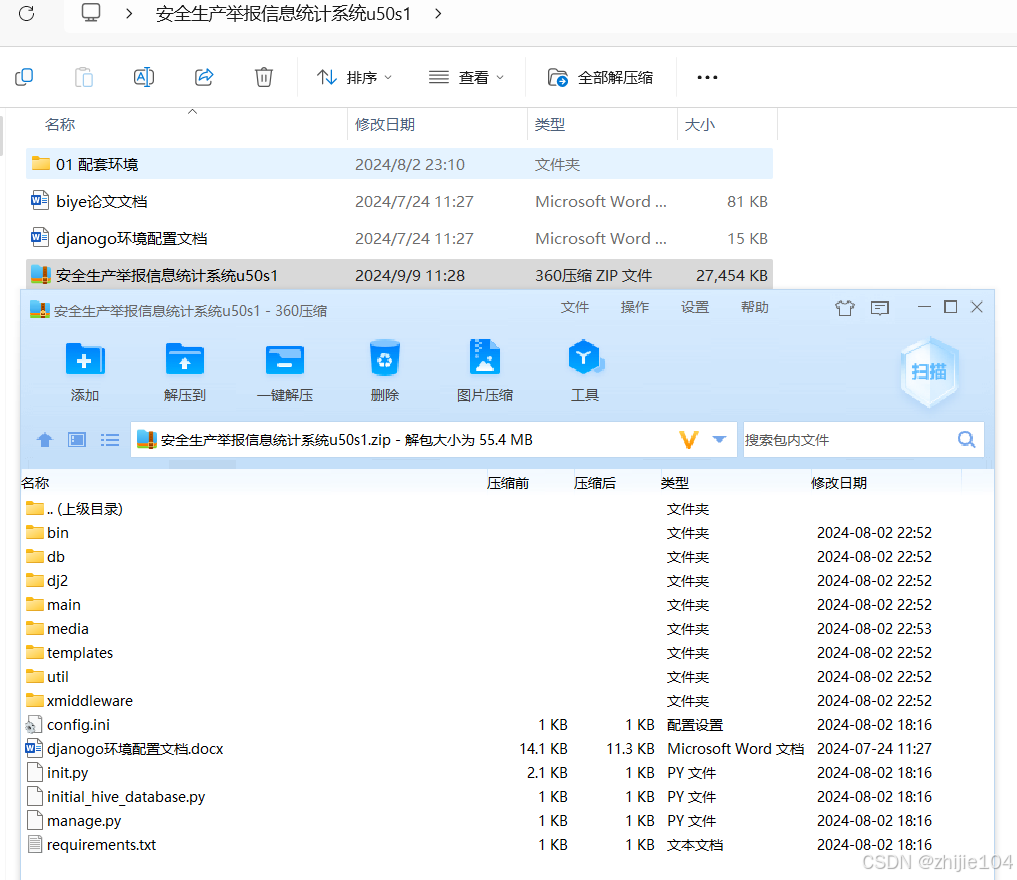Switch to the list view toggle icon
This screenshot has height=880, width=1017.
(x=110, y=440)
